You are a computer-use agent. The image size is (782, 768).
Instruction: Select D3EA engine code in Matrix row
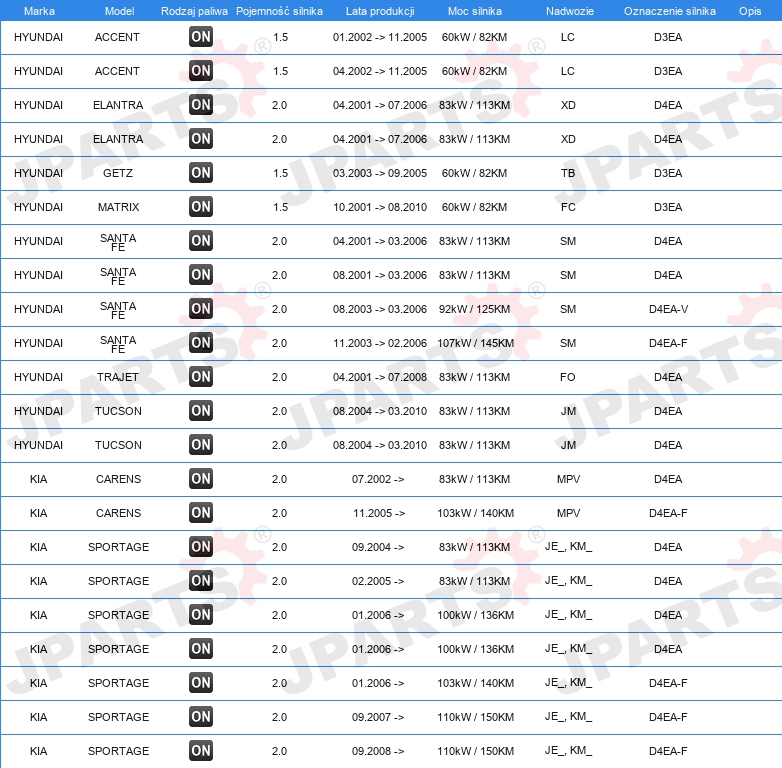coord(668,207)
